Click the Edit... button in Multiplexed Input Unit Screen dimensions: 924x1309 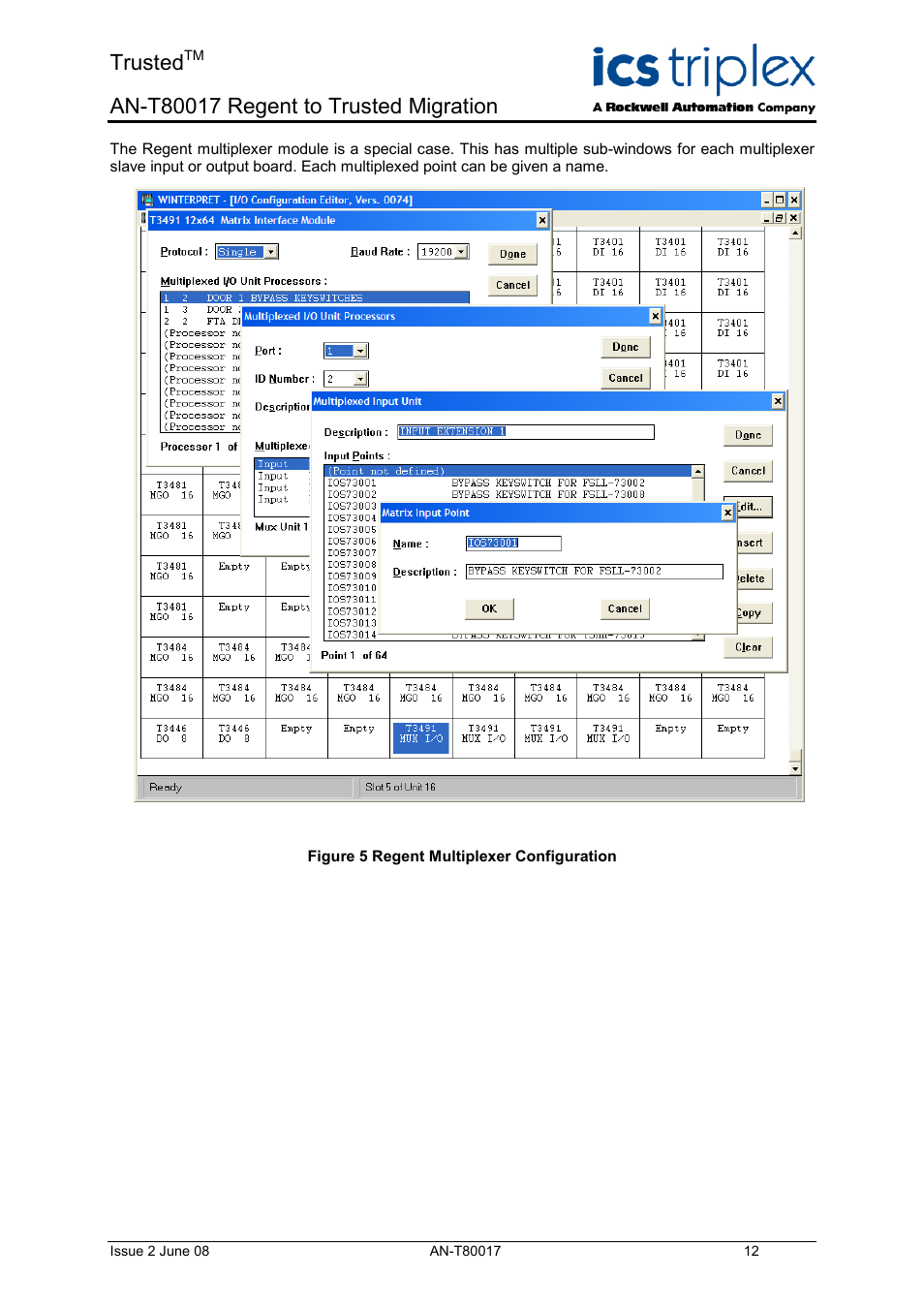(754, 507)
